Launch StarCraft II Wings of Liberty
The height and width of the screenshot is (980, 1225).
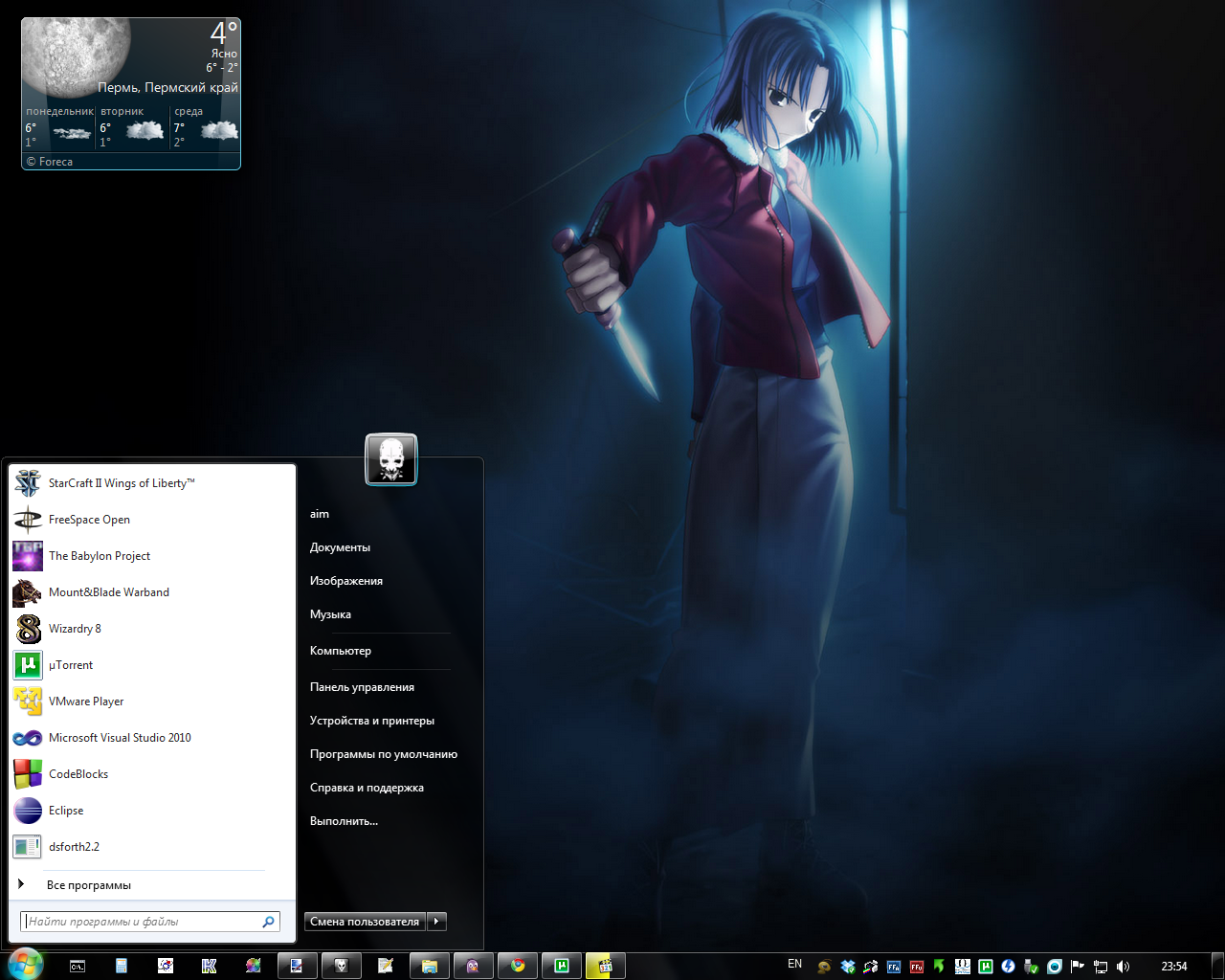121,483
